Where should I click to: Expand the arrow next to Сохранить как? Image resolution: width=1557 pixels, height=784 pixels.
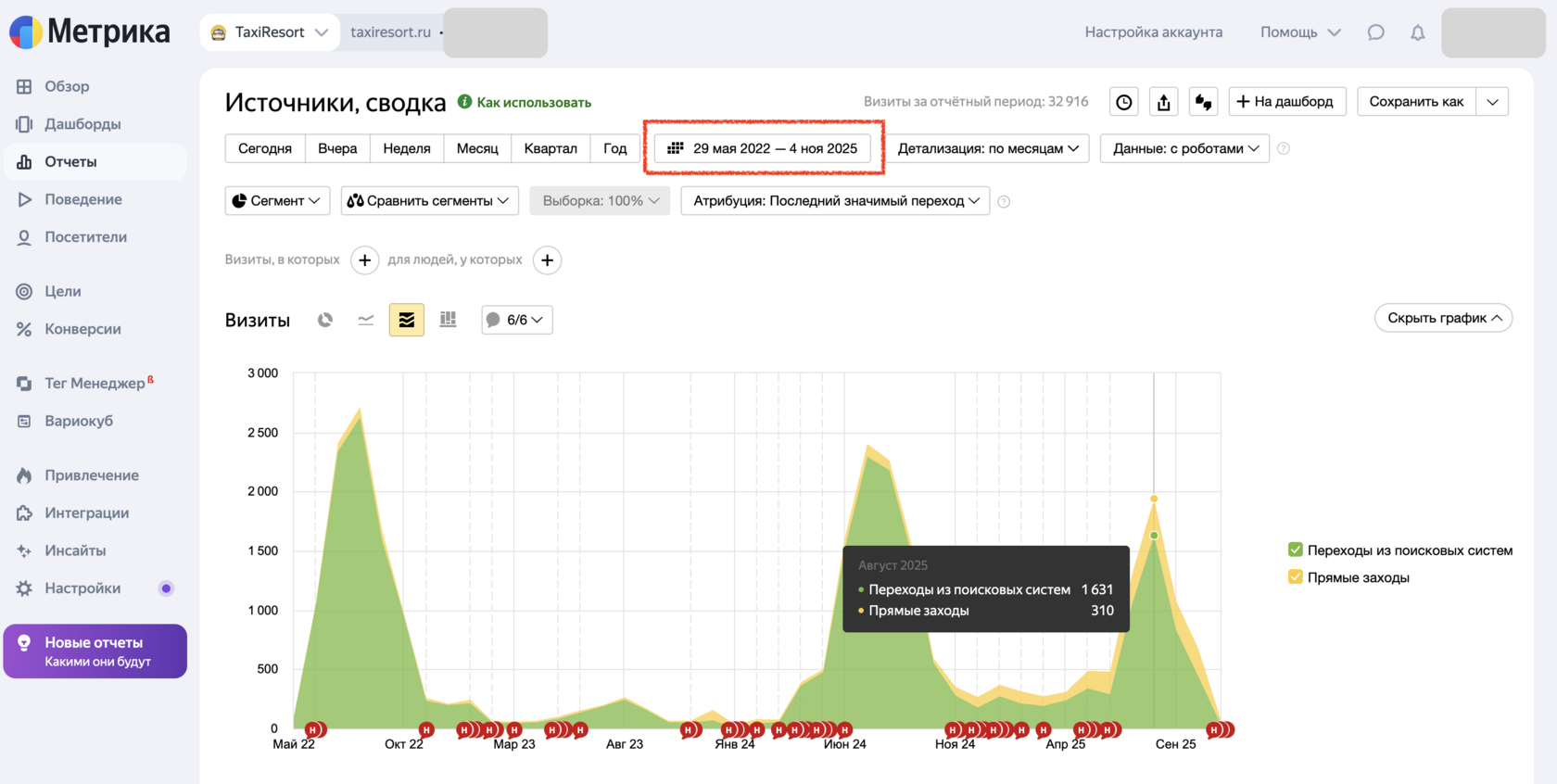point(1493,102)
